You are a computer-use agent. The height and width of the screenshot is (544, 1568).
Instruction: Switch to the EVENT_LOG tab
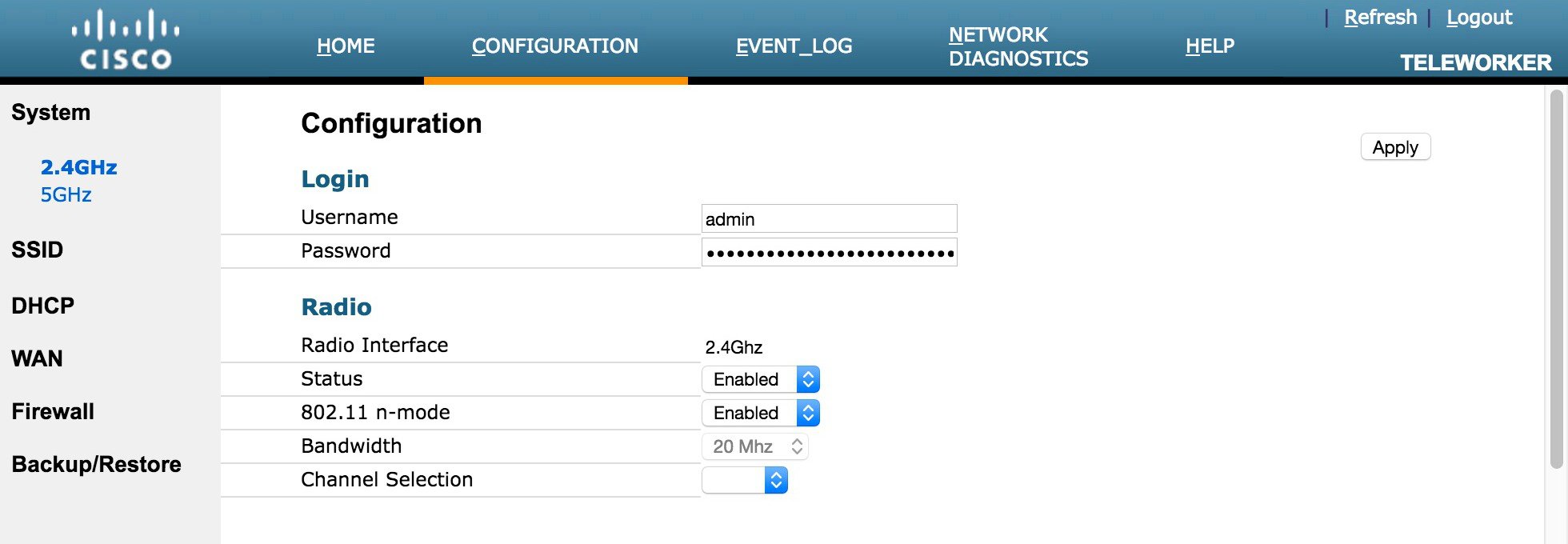pos(794,46)
